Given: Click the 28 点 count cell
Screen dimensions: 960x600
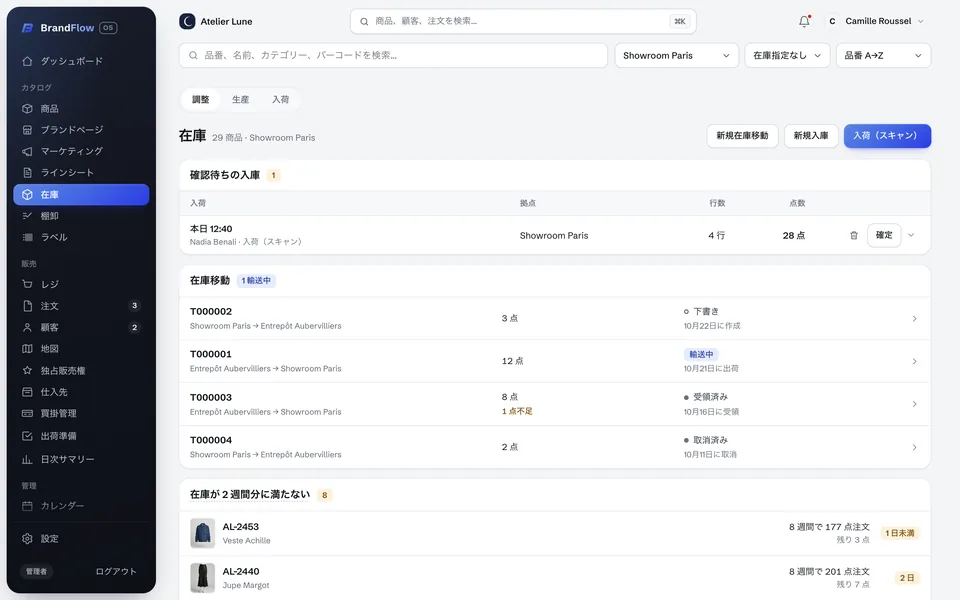Looking at the screenshot, I should coord(793,236).
